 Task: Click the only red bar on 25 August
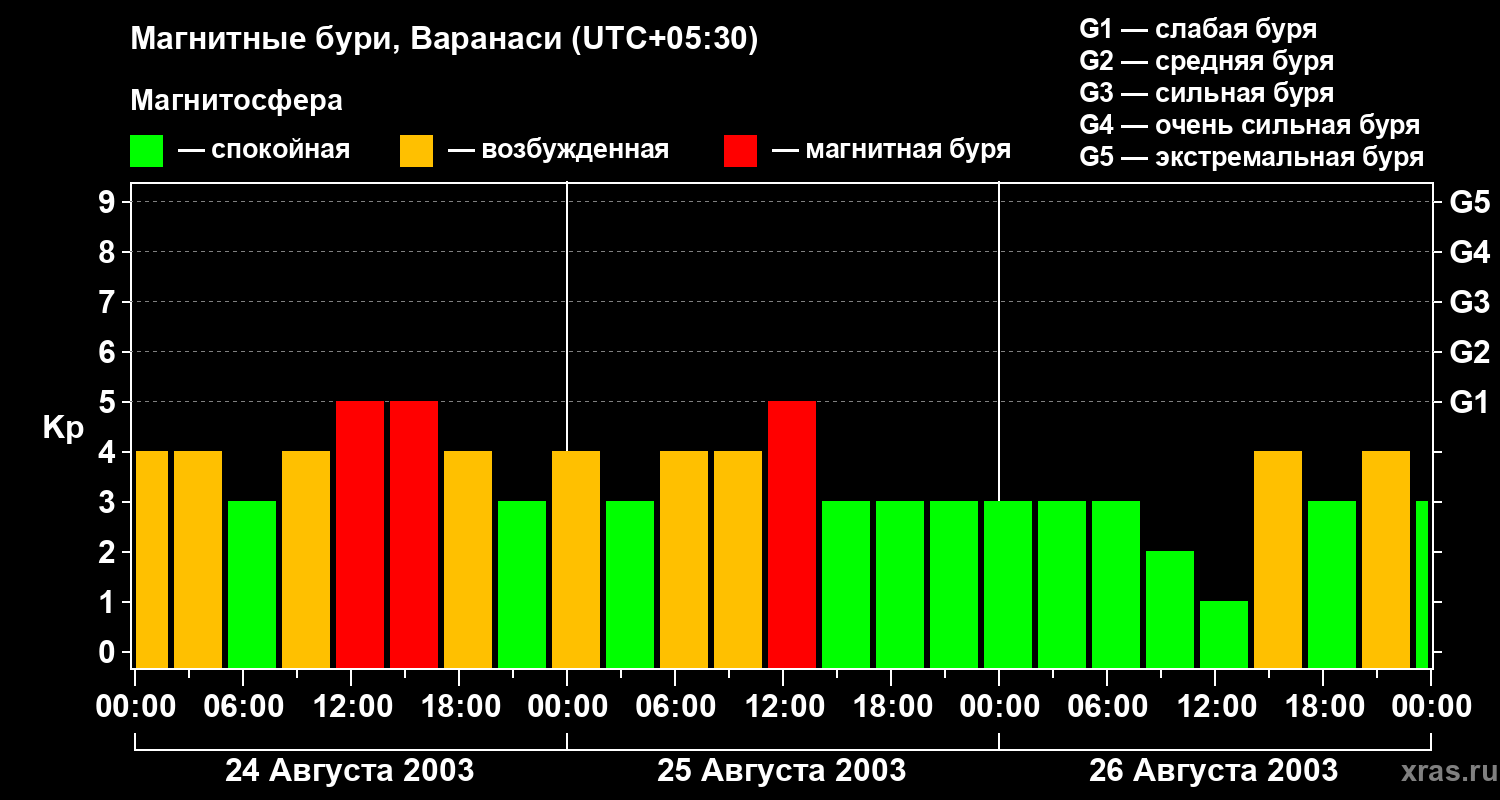click(x=792, y=534)
